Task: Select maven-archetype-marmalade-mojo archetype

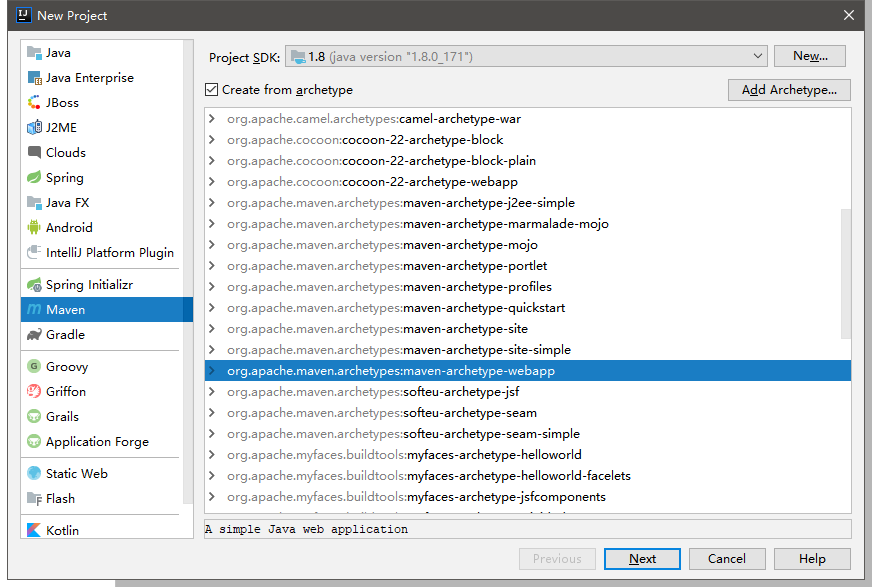Action: [x=528, y=223]
